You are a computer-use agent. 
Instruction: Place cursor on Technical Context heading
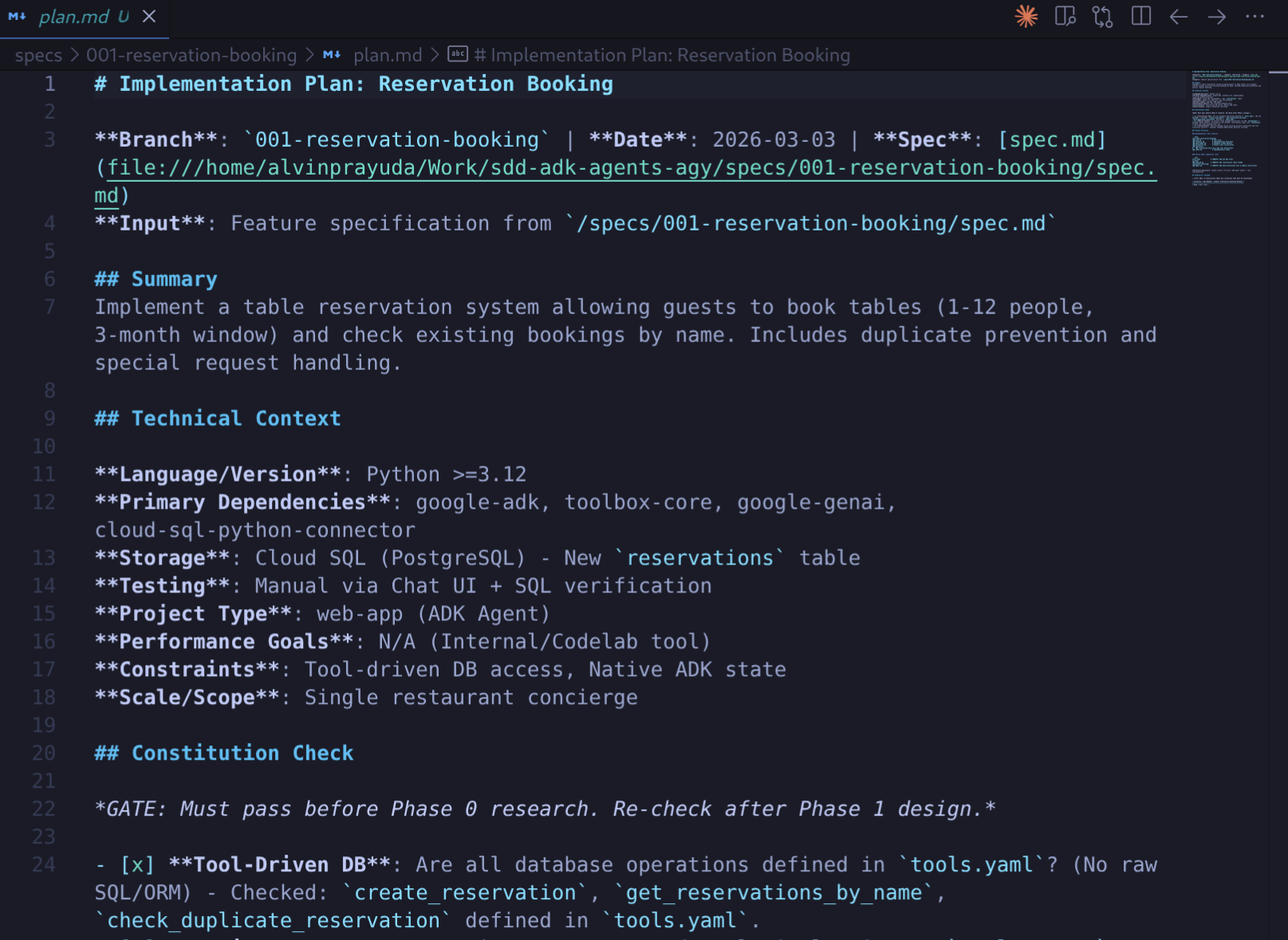tap(235, 419)
